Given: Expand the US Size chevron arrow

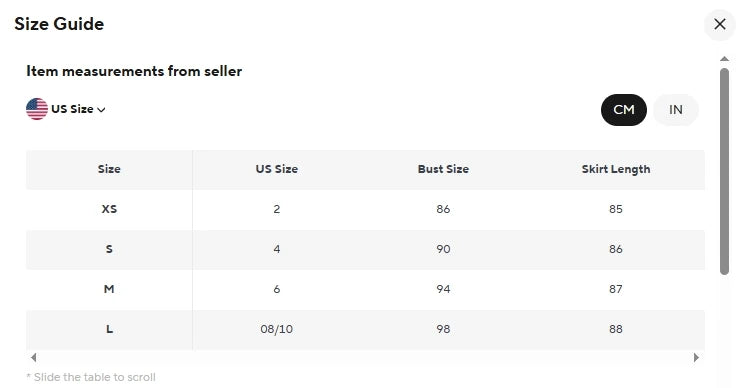Looking at the screenshot, I should (x=101, y=109).
